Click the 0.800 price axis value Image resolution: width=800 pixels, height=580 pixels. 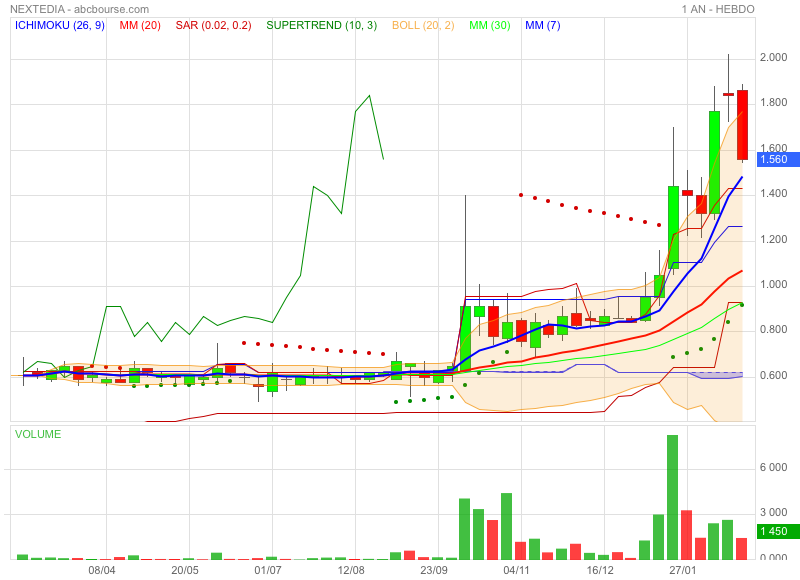773,330
